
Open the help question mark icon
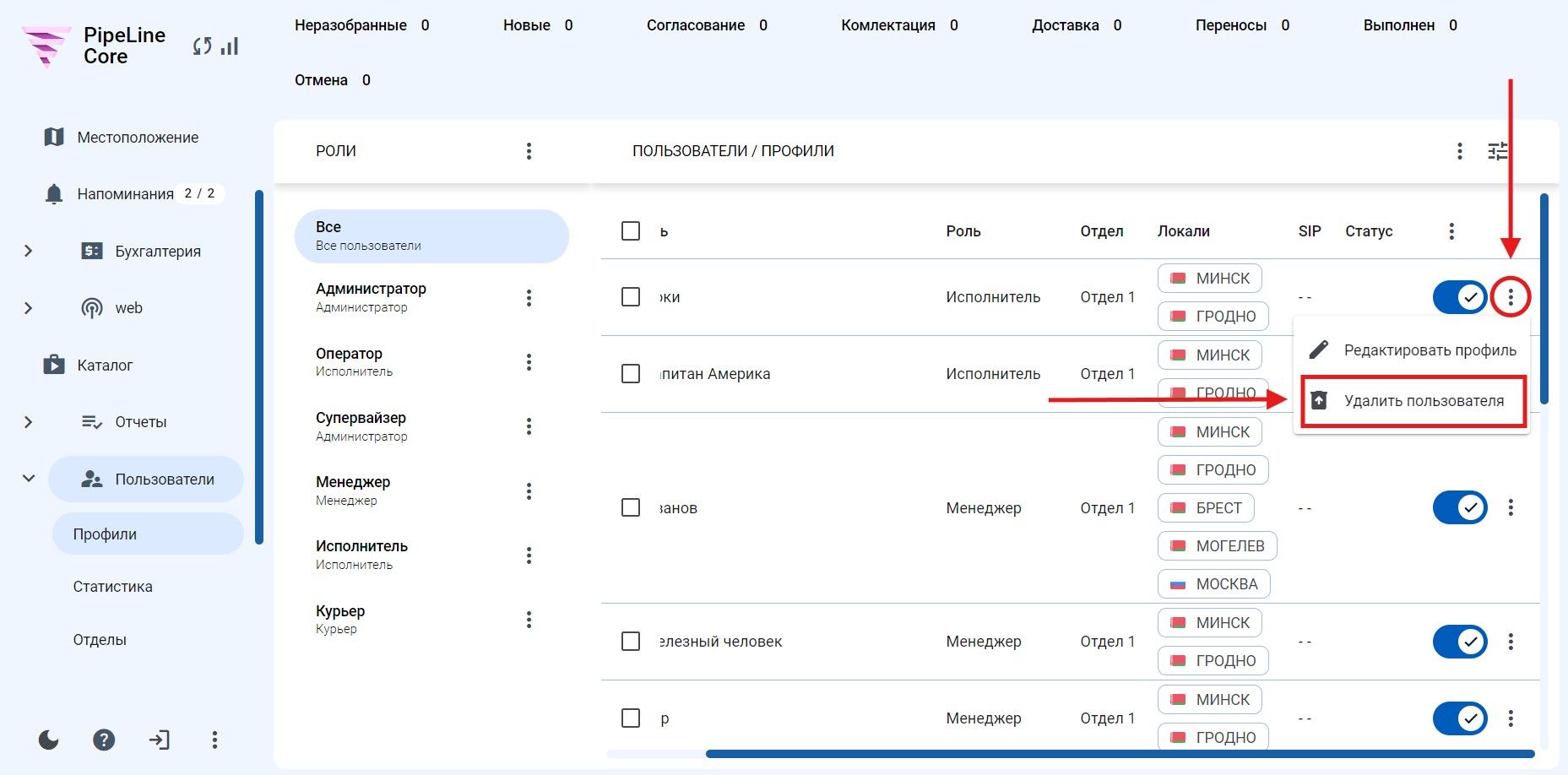click(x=104, y=740)
